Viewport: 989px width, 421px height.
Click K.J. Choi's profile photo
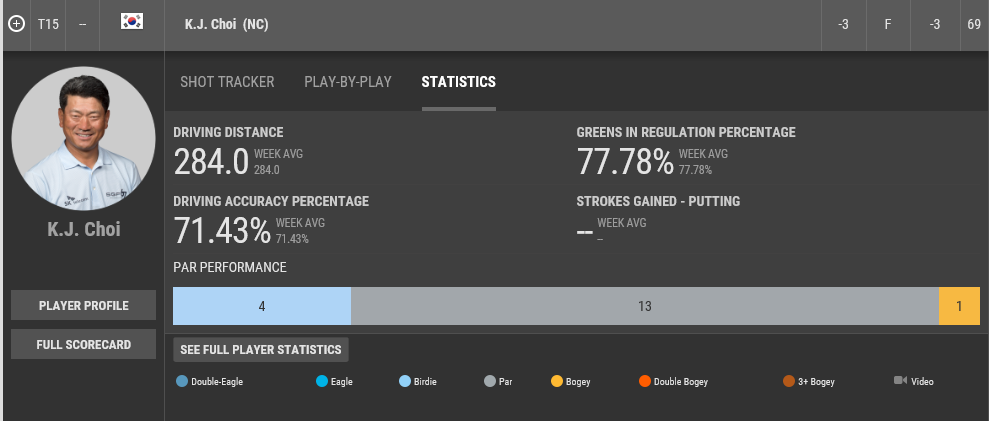(x=84, y=139)
